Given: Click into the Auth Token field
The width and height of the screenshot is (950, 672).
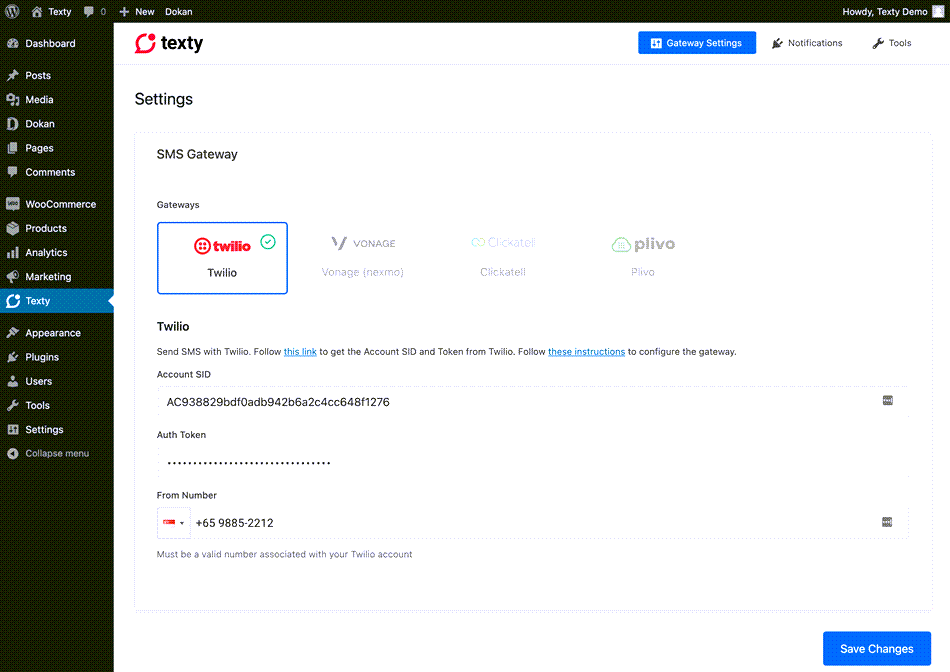Looking at the screenshot, I should 533,462.
